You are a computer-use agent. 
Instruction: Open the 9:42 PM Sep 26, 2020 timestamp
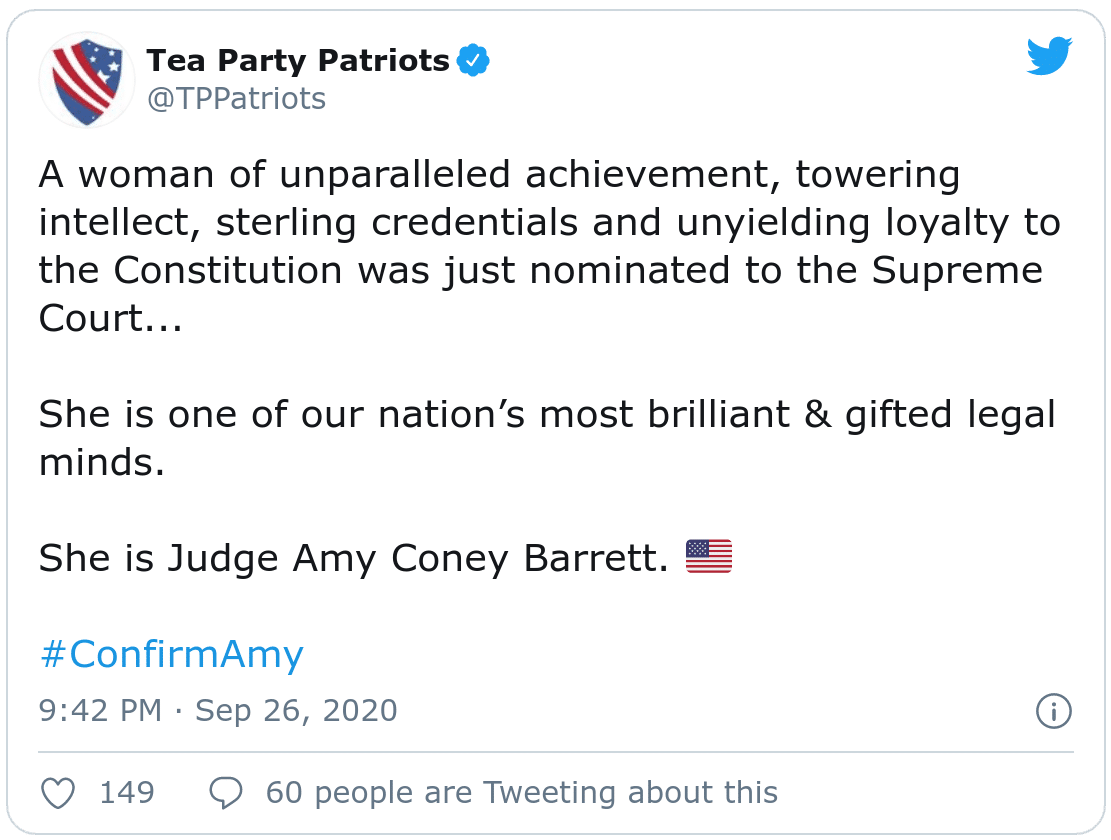pos(218,710)
